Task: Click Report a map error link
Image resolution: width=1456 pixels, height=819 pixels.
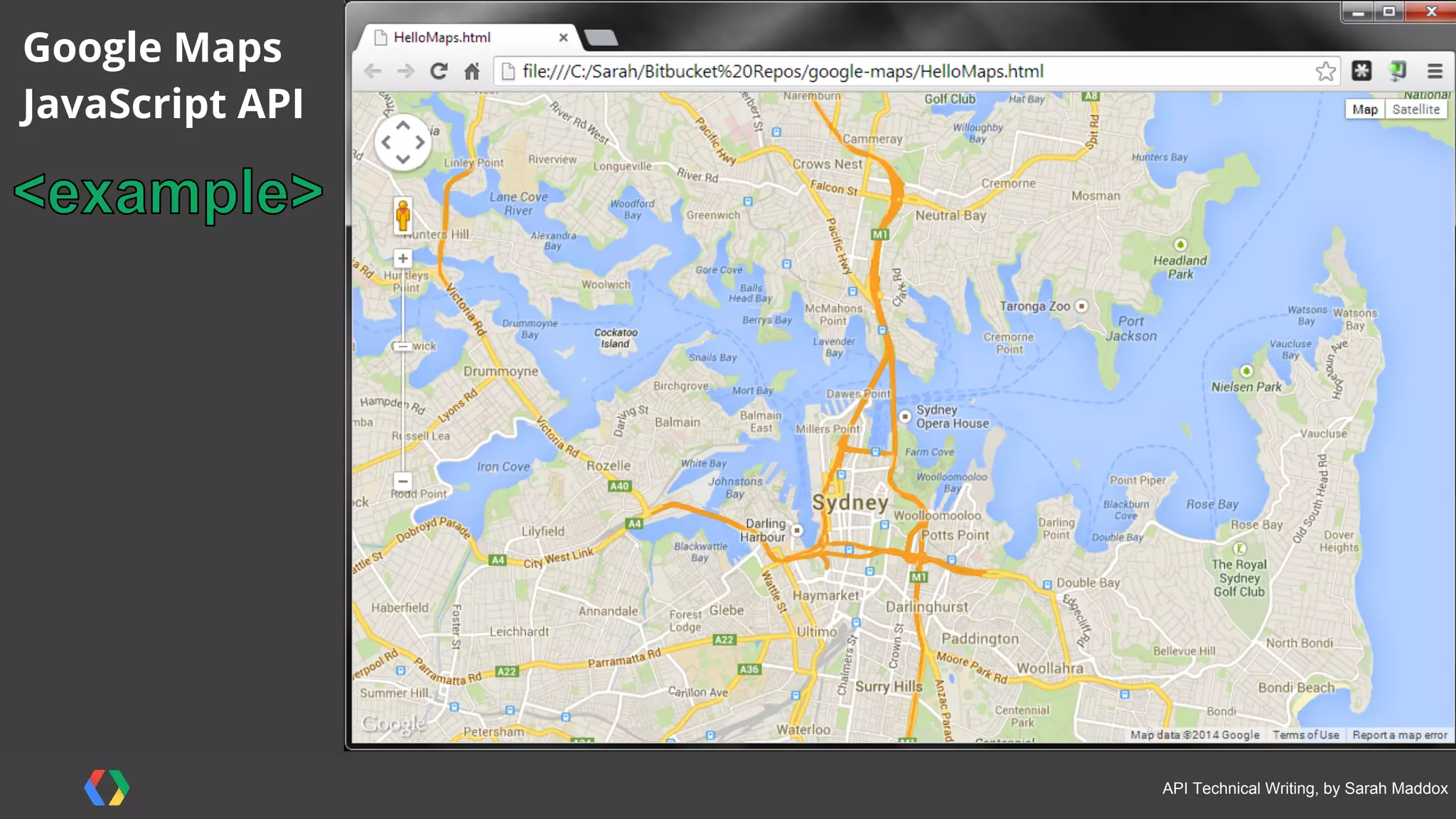Action: point(1399,735)
